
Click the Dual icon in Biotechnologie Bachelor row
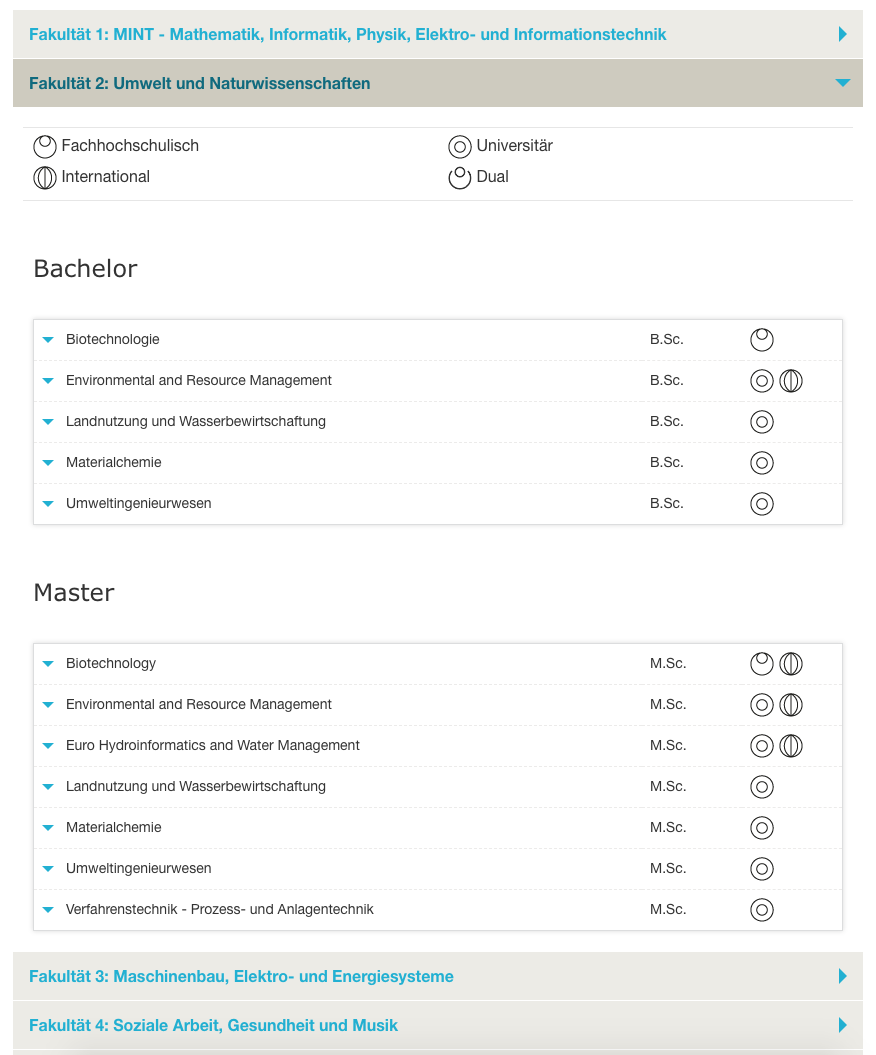pos(762,340)
